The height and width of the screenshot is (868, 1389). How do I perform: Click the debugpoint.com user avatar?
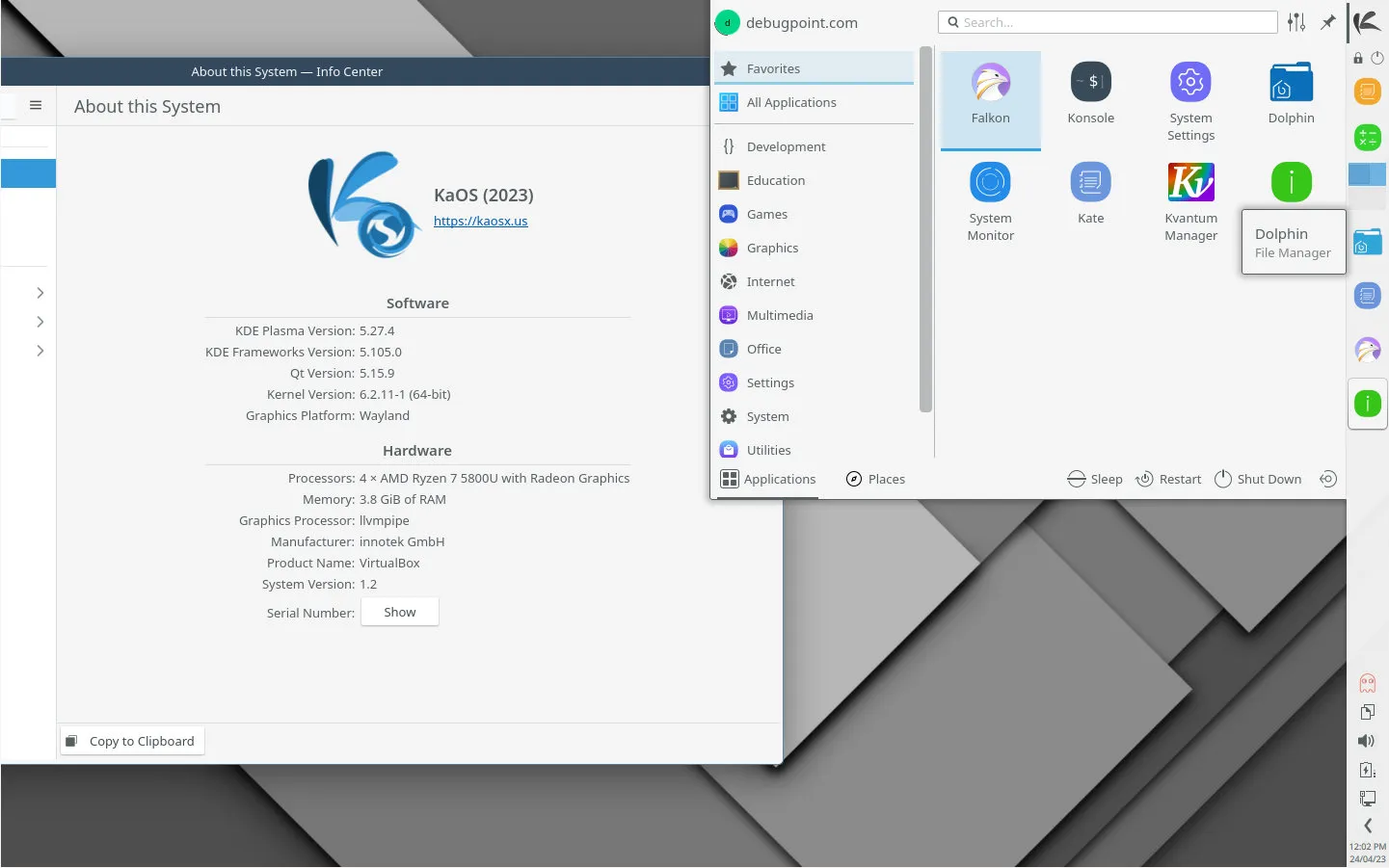(x=727, y=22)
